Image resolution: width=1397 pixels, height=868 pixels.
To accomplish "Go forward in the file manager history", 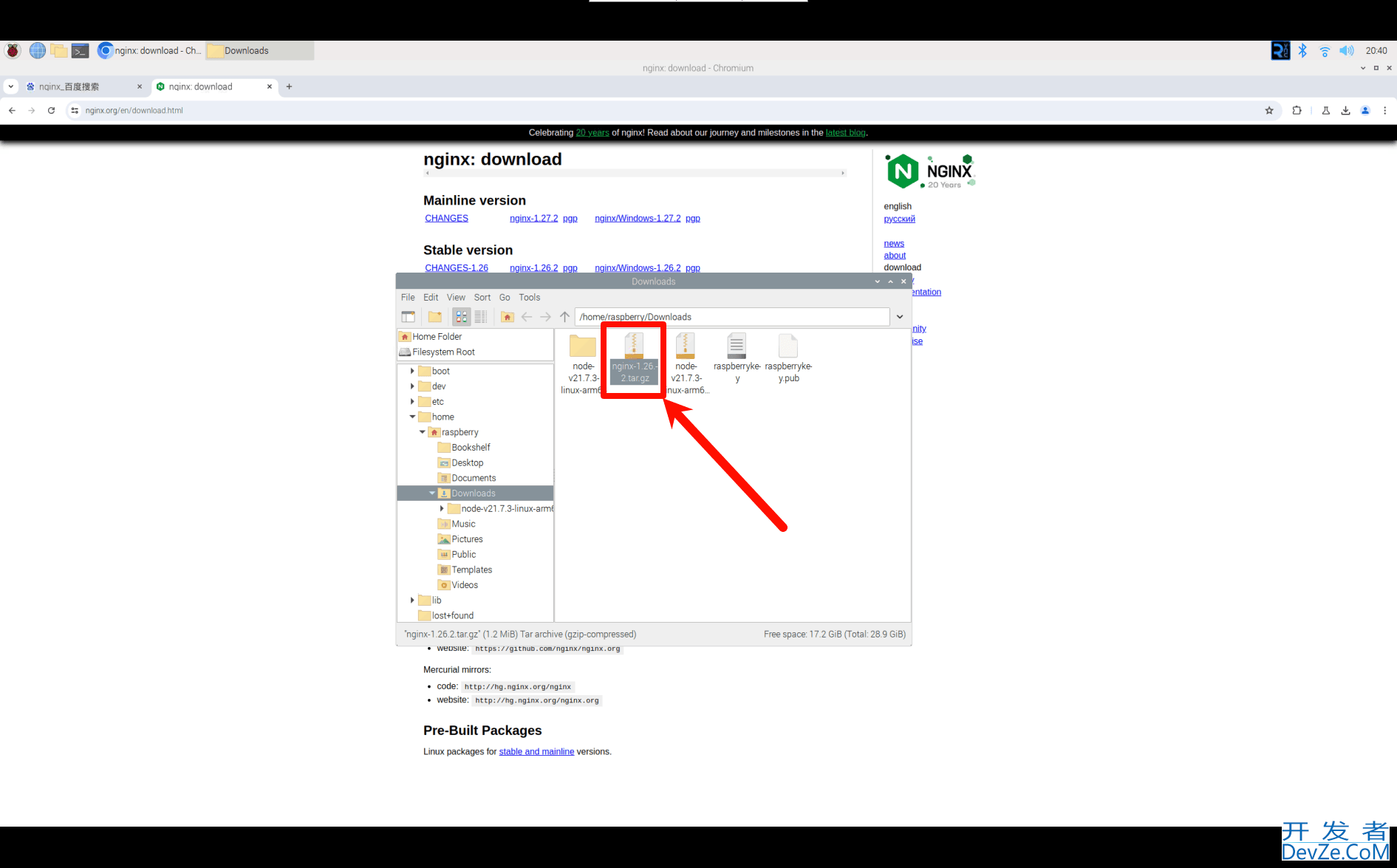I will 545,317.
